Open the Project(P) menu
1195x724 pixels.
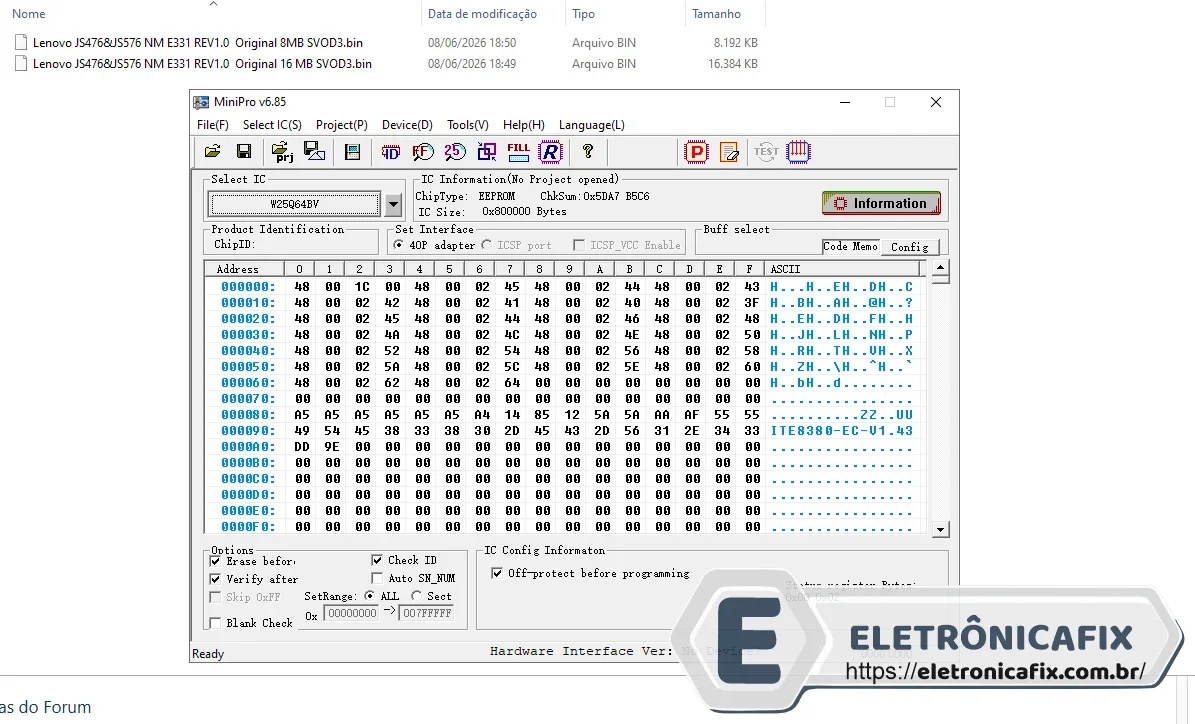[341, 125]
